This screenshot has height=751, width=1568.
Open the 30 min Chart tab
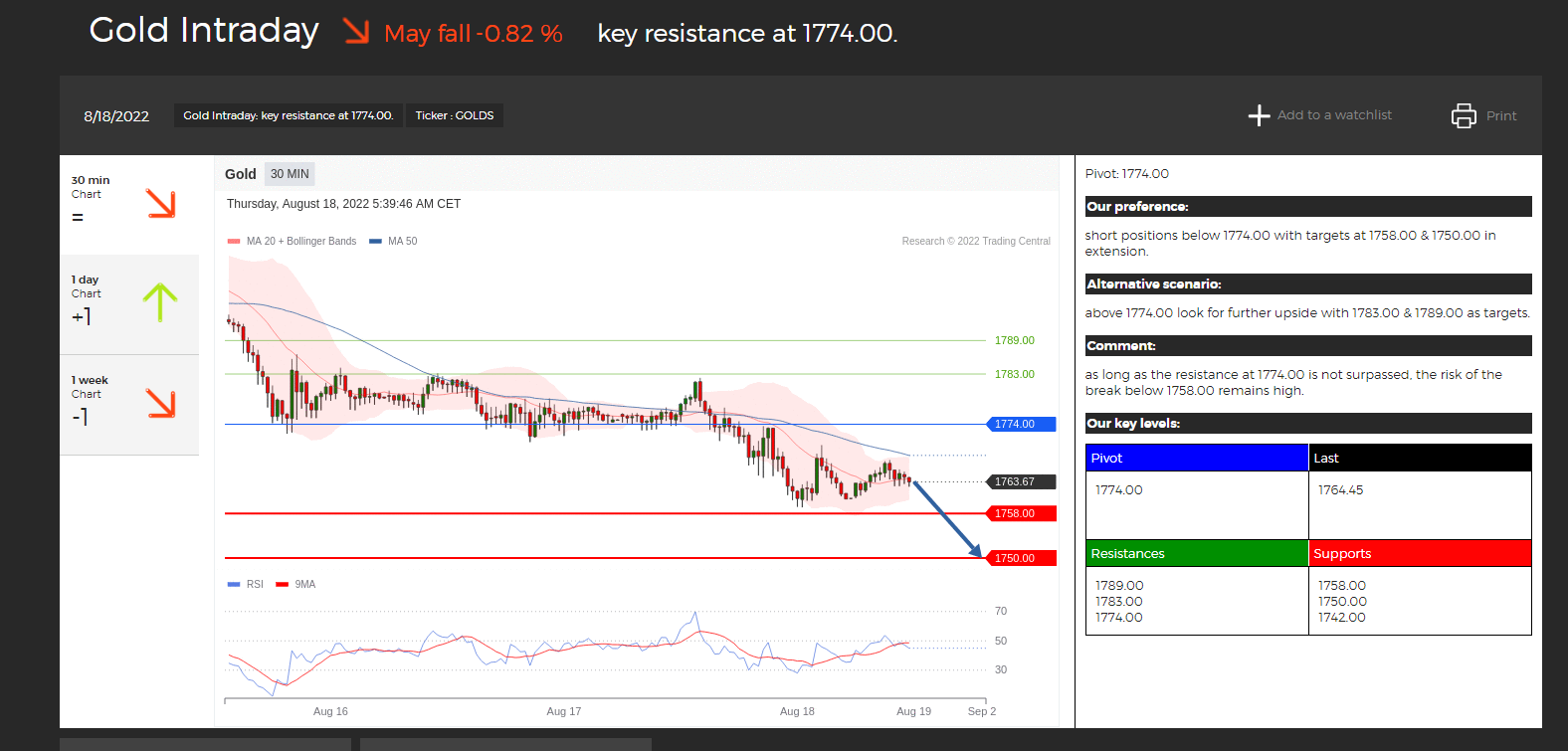tap(129, 205)
